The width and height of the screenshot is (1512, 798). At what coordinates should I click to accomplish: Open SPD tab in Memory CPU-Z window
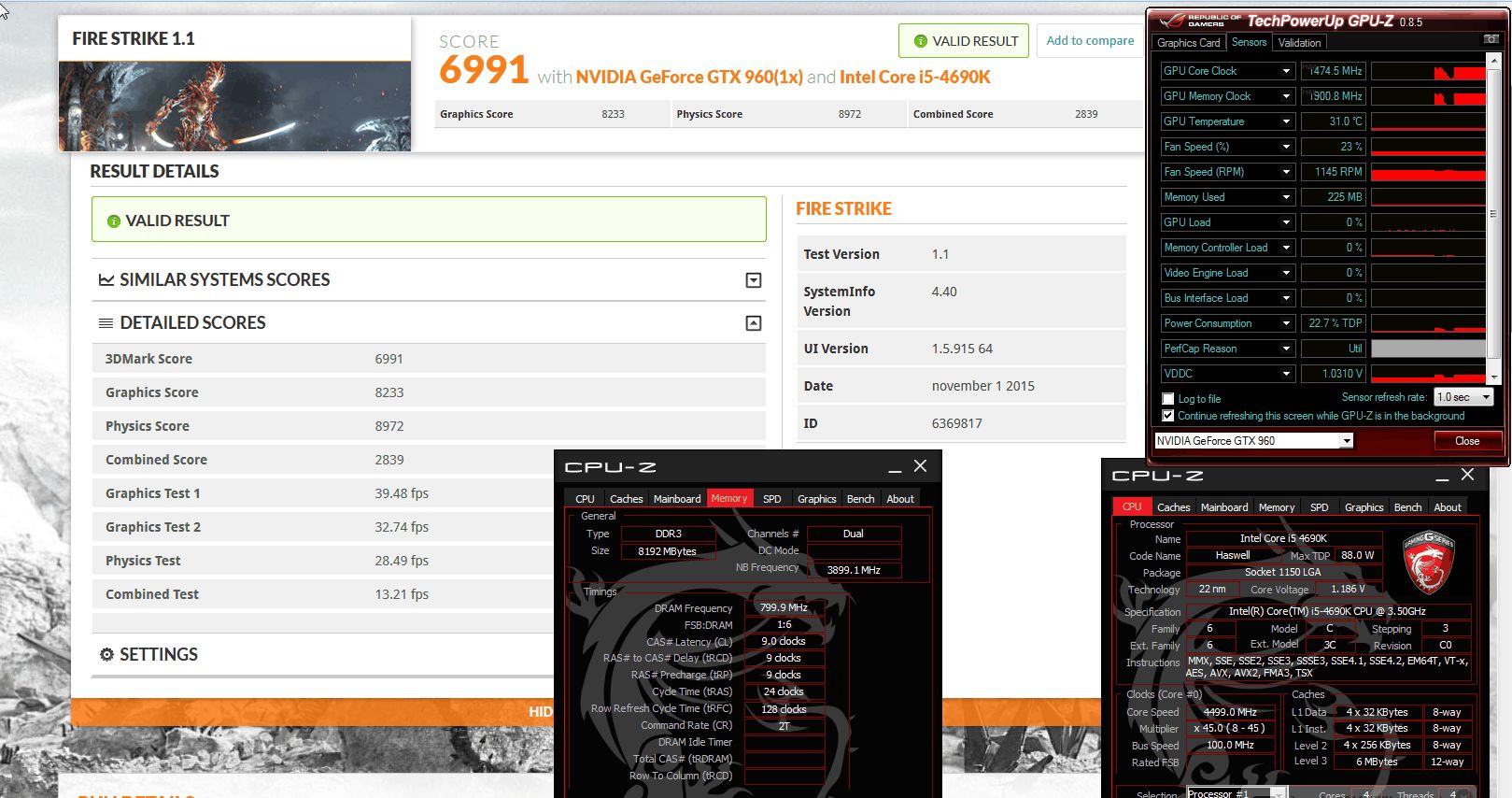(772, 499)
